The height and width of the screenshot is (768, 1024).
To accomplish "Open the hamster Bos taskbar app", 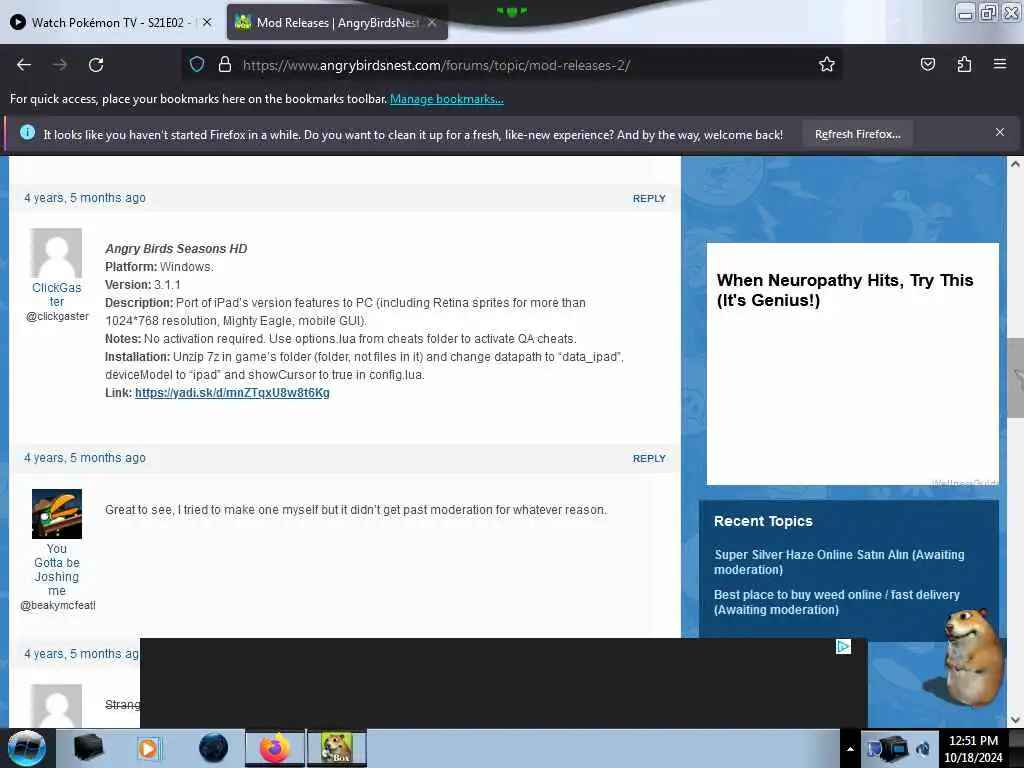I will [x=337, y=748].
